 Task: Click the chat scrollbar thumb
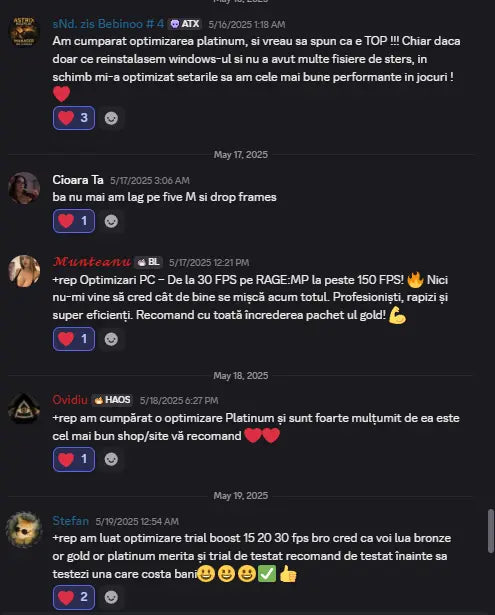(x=491, y=531)
